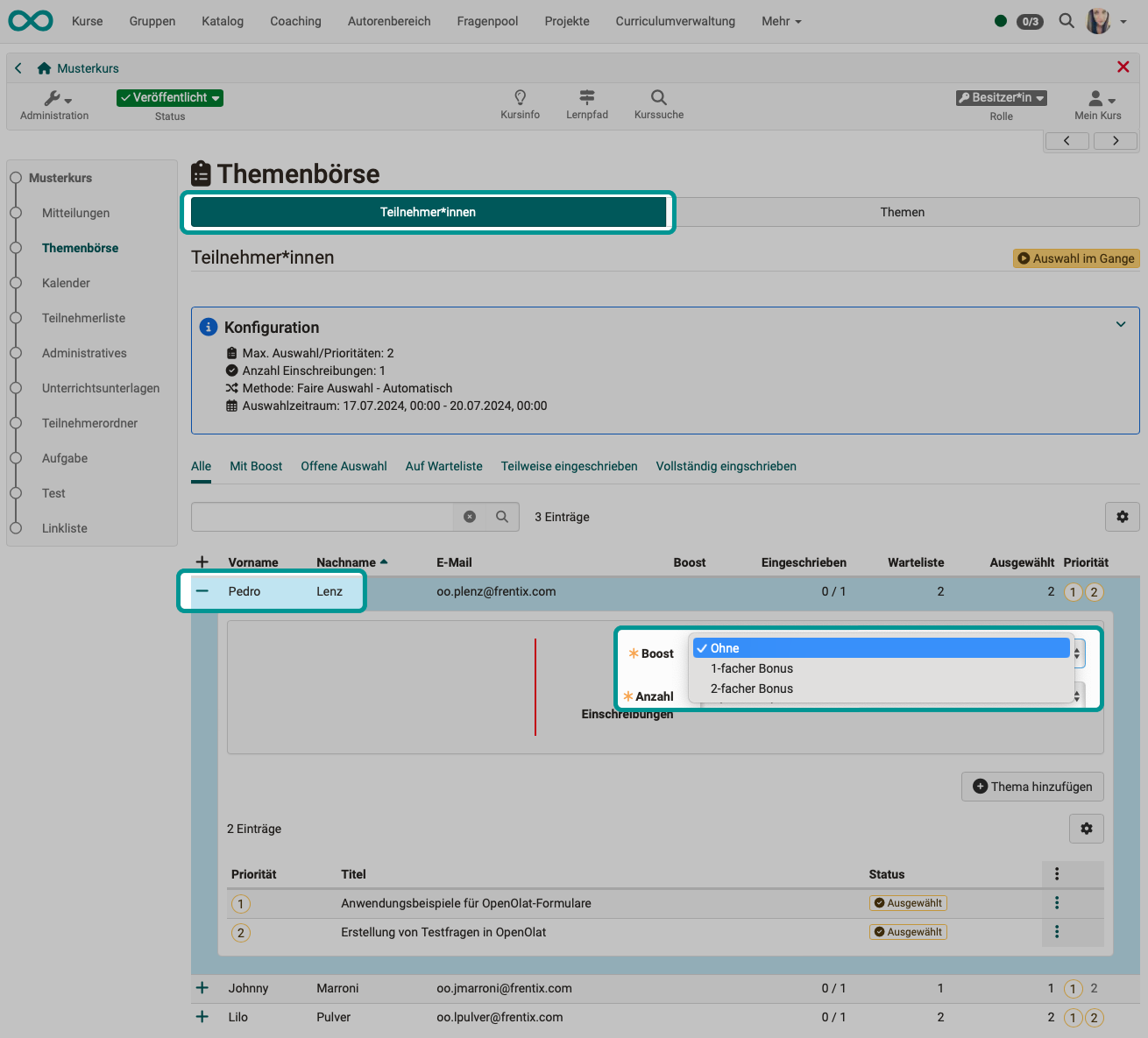Viewport: 1148px width, 1038px height.
Task: Collapse the Konfiguration info panel
Action: point(1121,324)
